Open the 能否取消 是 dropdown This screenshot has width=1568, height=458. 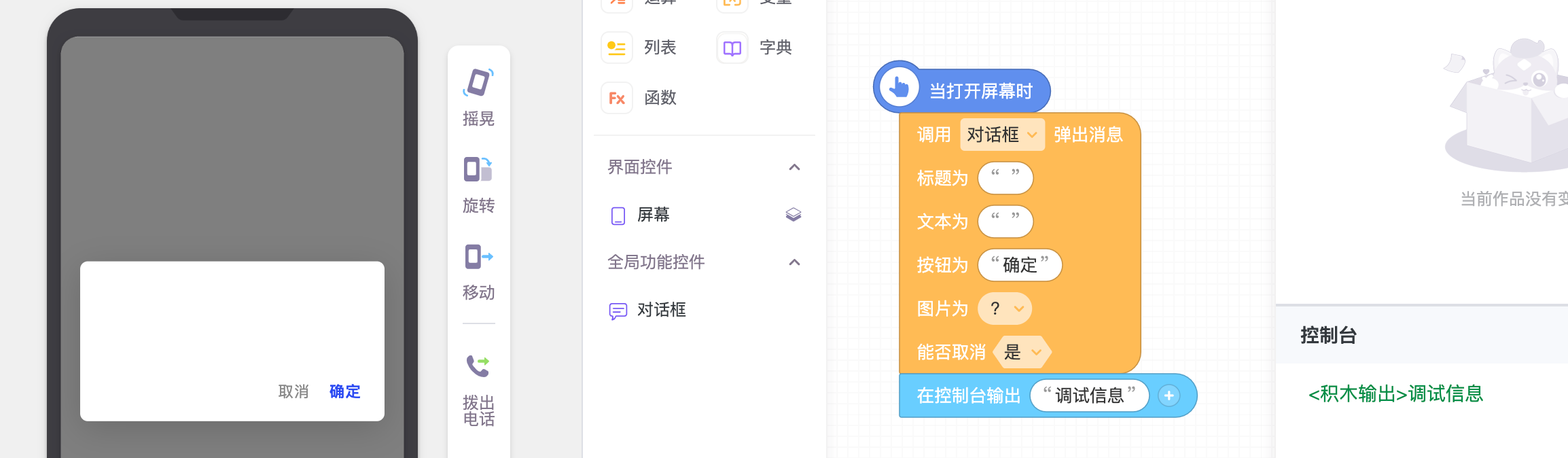pos(1022,352)
